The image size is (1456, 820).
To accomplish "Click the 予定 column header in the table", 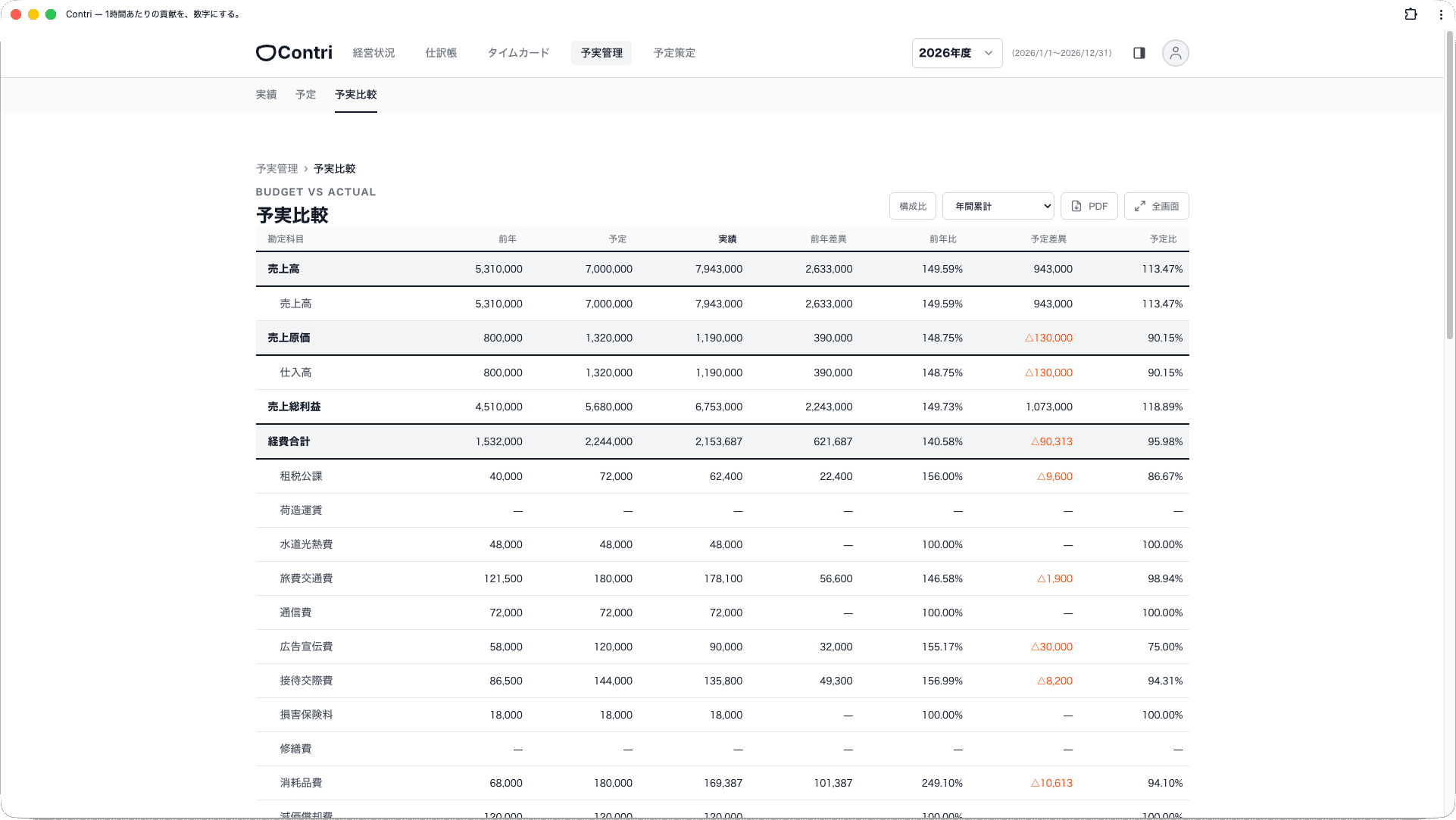I will (x=617, y=239).
